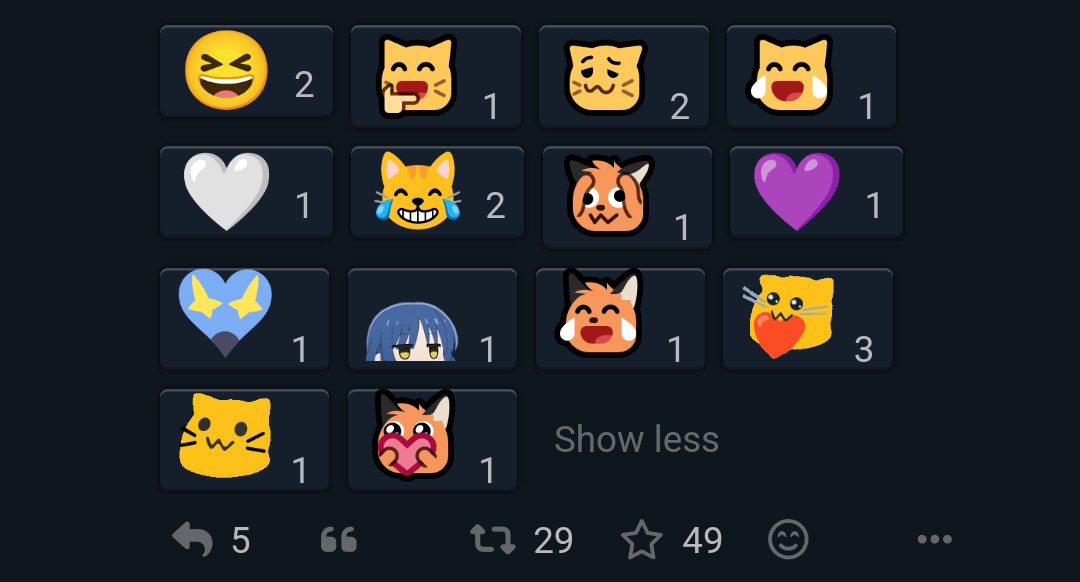React with the cat holding red heart
Screen dimensions: 1080x582
click(x=807, y=319)
